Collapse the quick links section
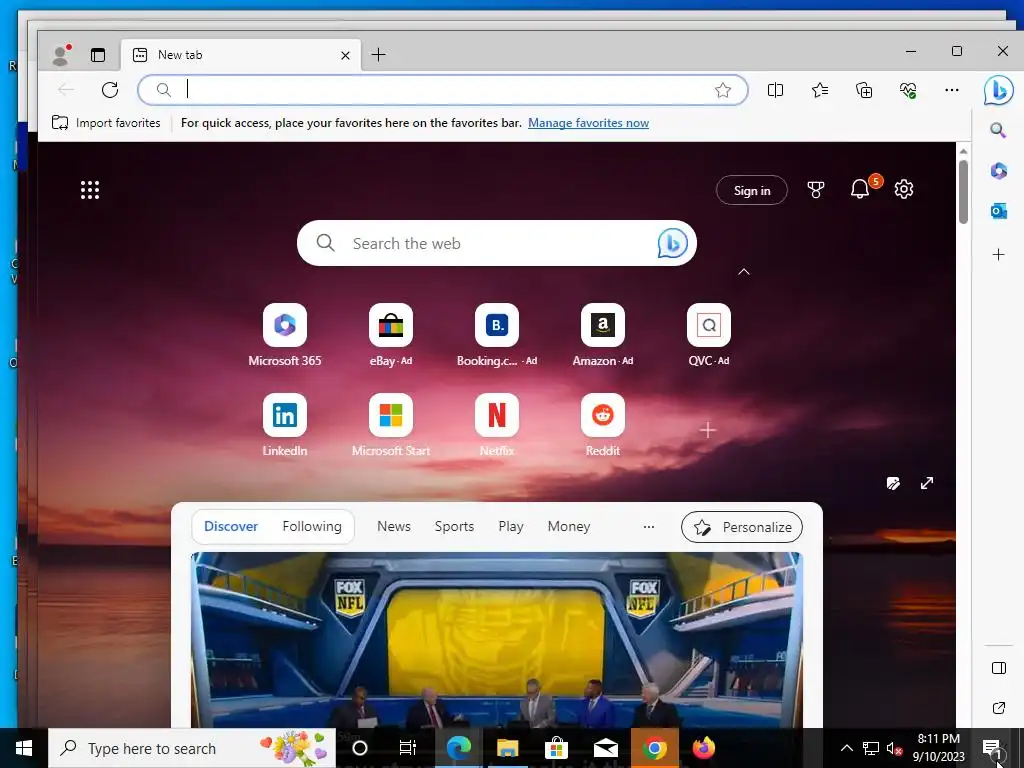Screen dimensions: 1024x768 tap(744, 272)
